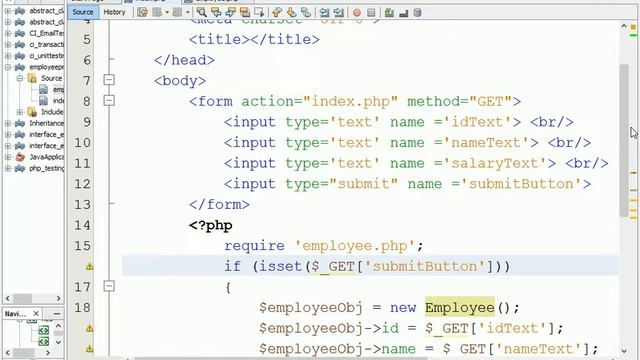Collapse the body tag fold on line 7
Screen dimensions: 640x360
click(109, 79)
